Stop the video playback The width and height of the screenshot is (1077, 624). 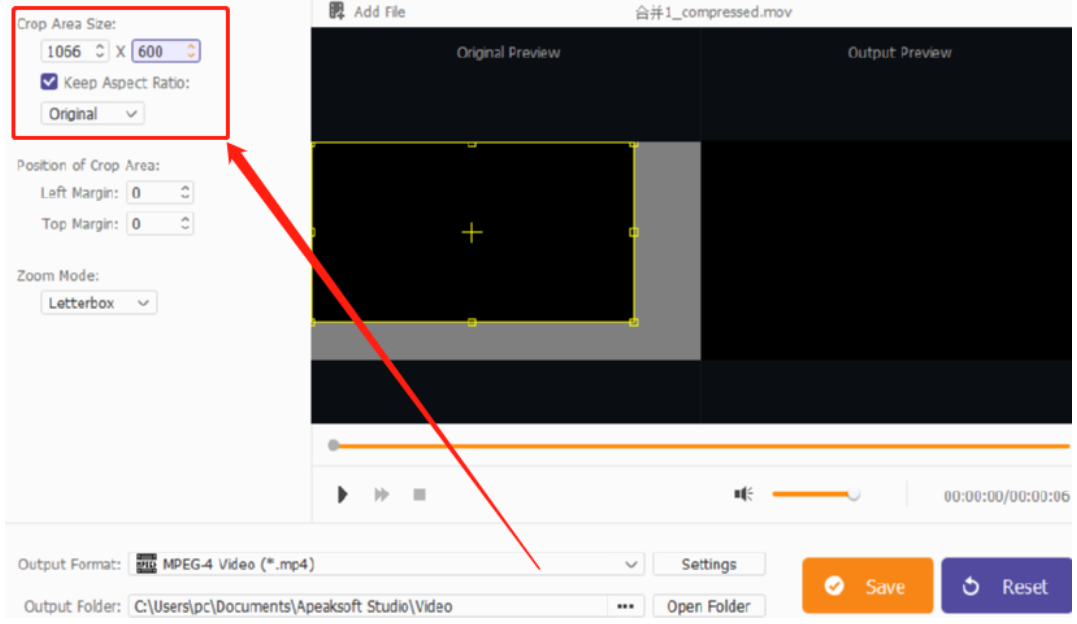pos(420,494)
